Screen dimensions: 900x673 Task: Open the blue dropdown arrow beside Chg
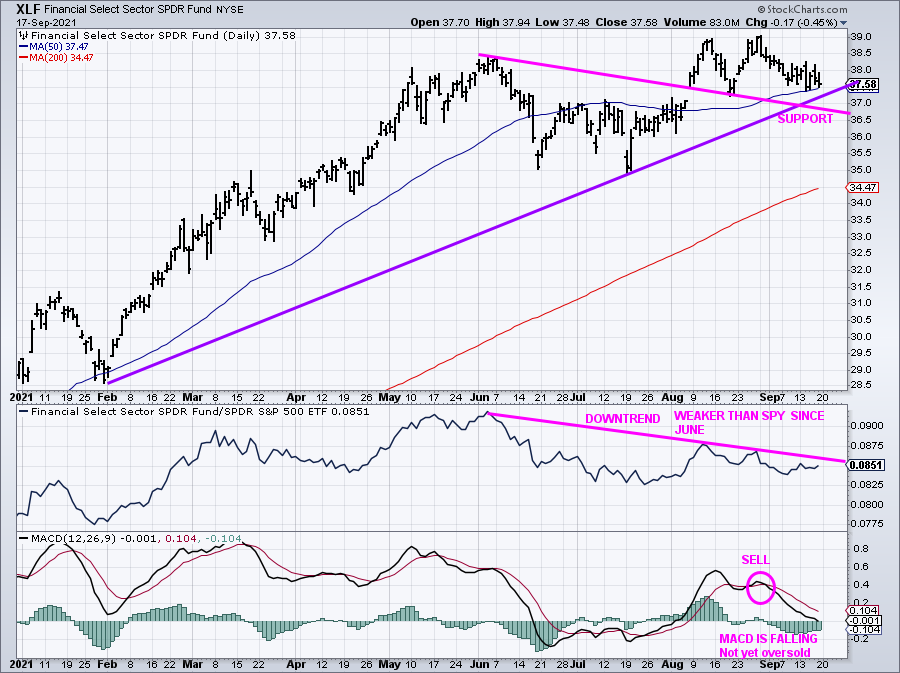click(843, 23)
